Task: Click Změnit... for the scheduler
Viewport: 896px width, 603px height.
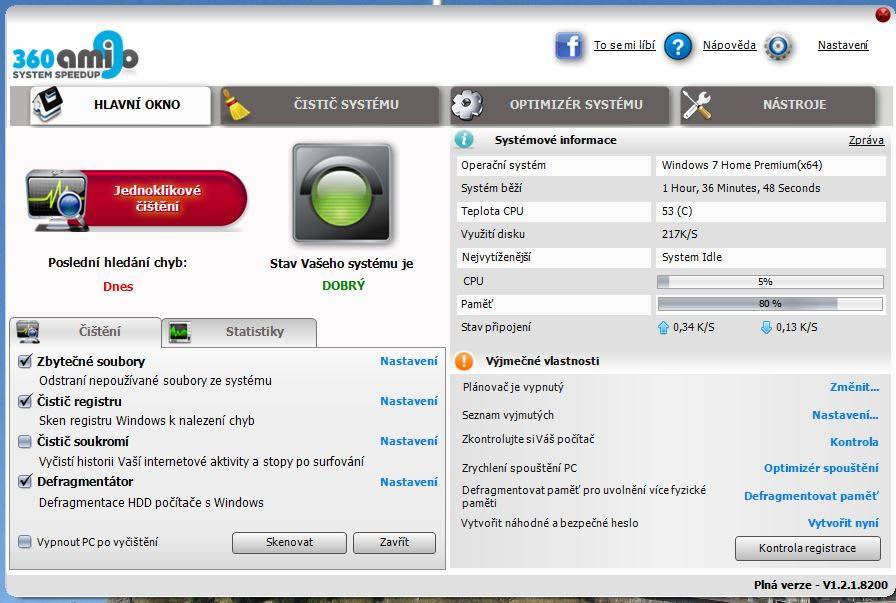Action: pyautogui.click(x=854, y=387)
